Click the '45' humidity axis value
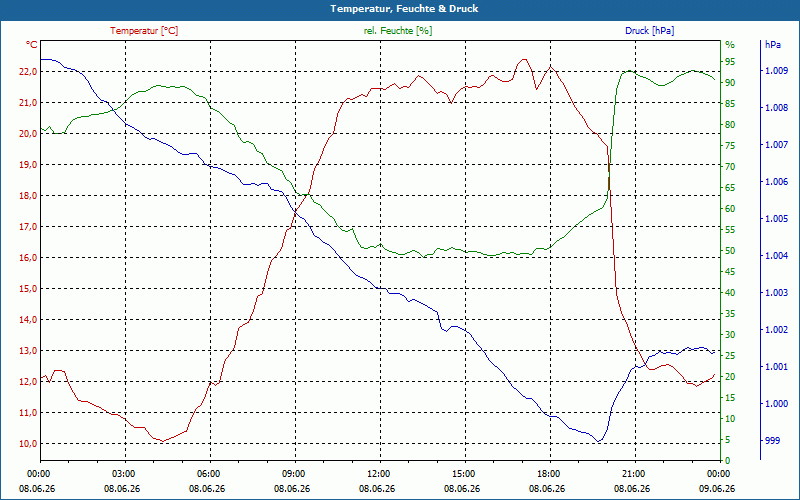 (x=730, y=272)
